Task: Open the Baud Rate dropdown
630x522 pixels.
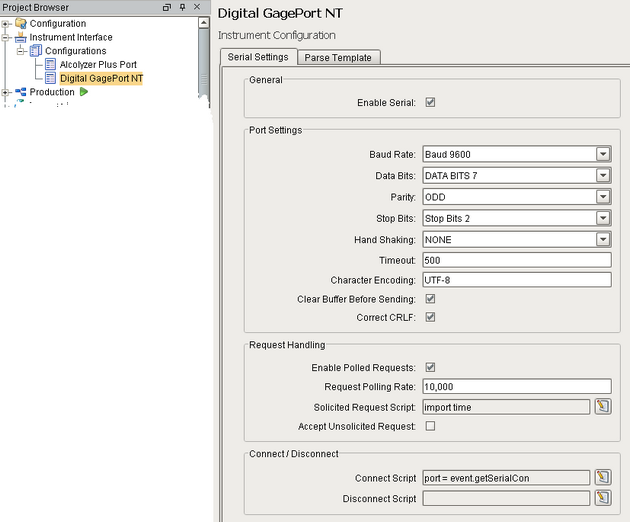Action: [x=602, y=154]
